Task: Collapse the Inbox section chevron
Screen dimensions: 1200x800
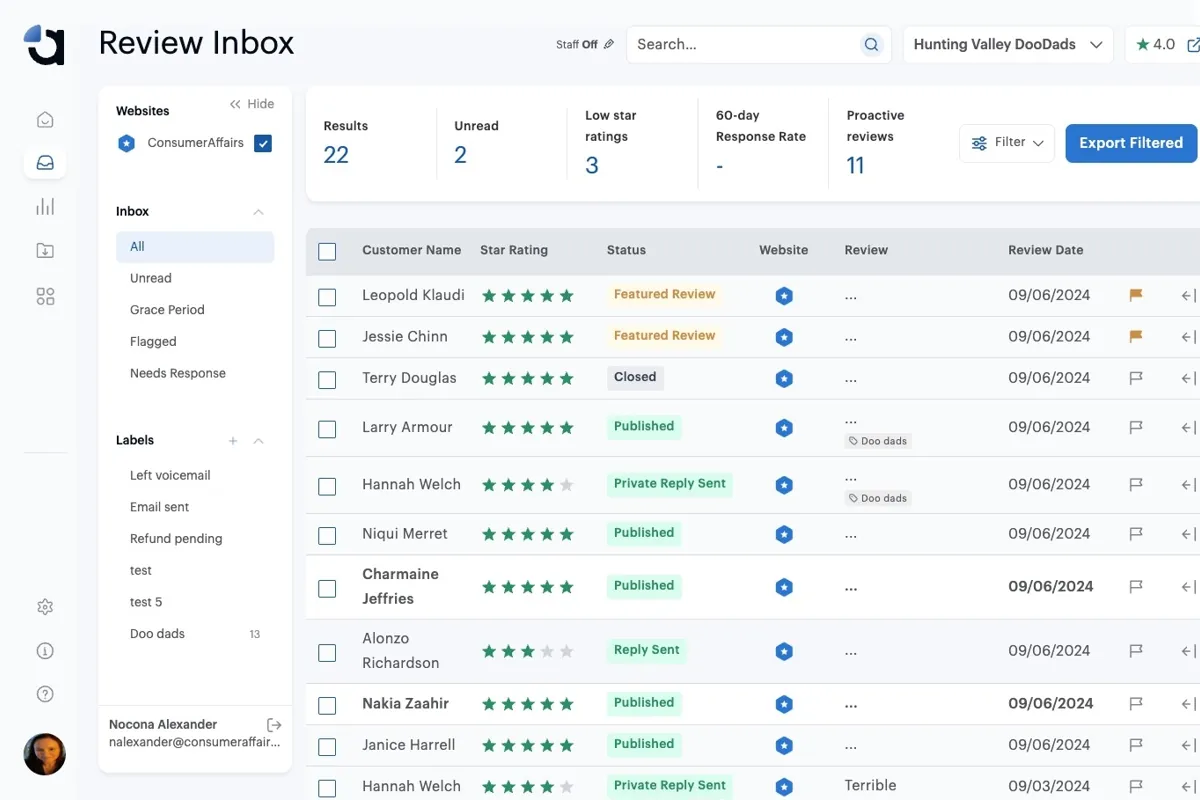Action: coord(258,212)
